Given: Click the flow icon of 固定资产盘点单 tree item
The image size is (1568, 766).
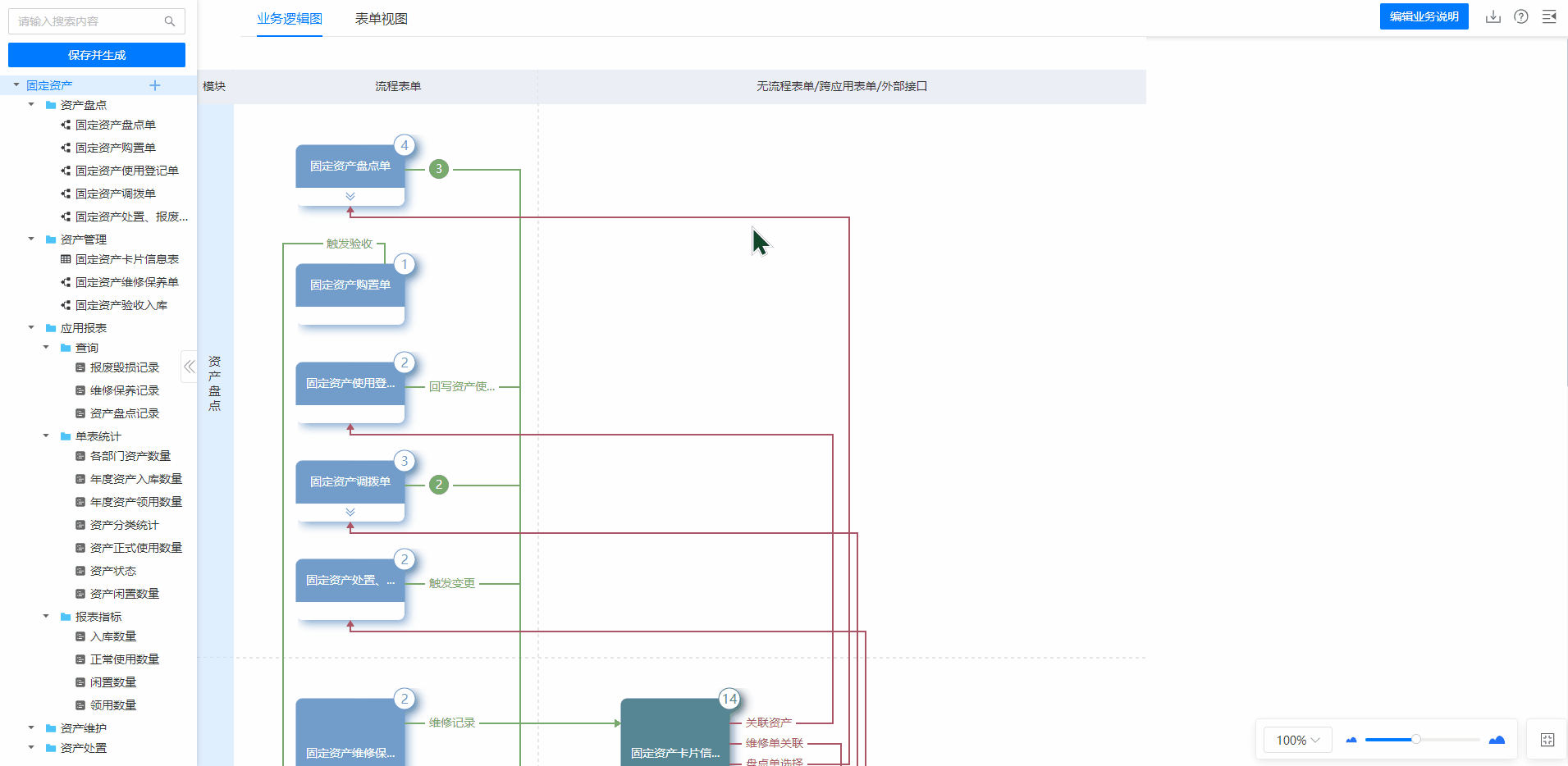Looking at the screenshot, I should pyautogui.click(x=66, y=125).
